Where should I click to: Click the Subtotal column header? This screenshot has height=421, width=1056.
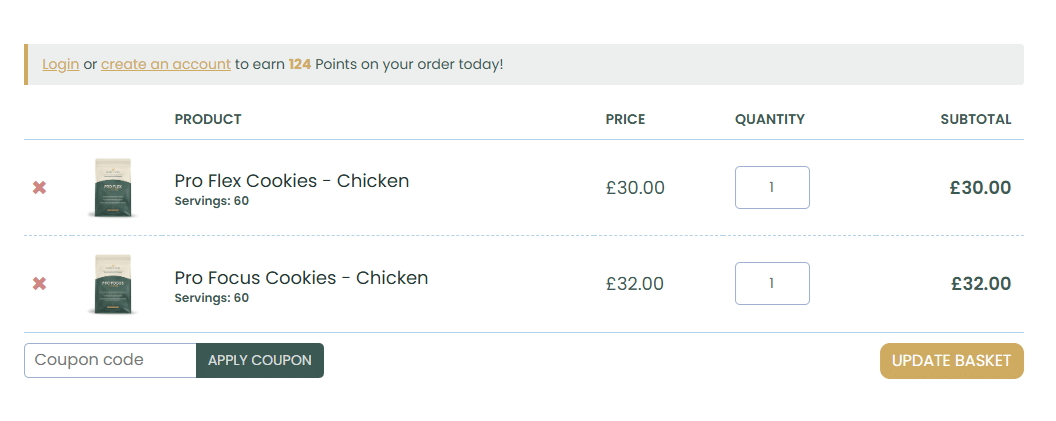[x=975, y=119]
